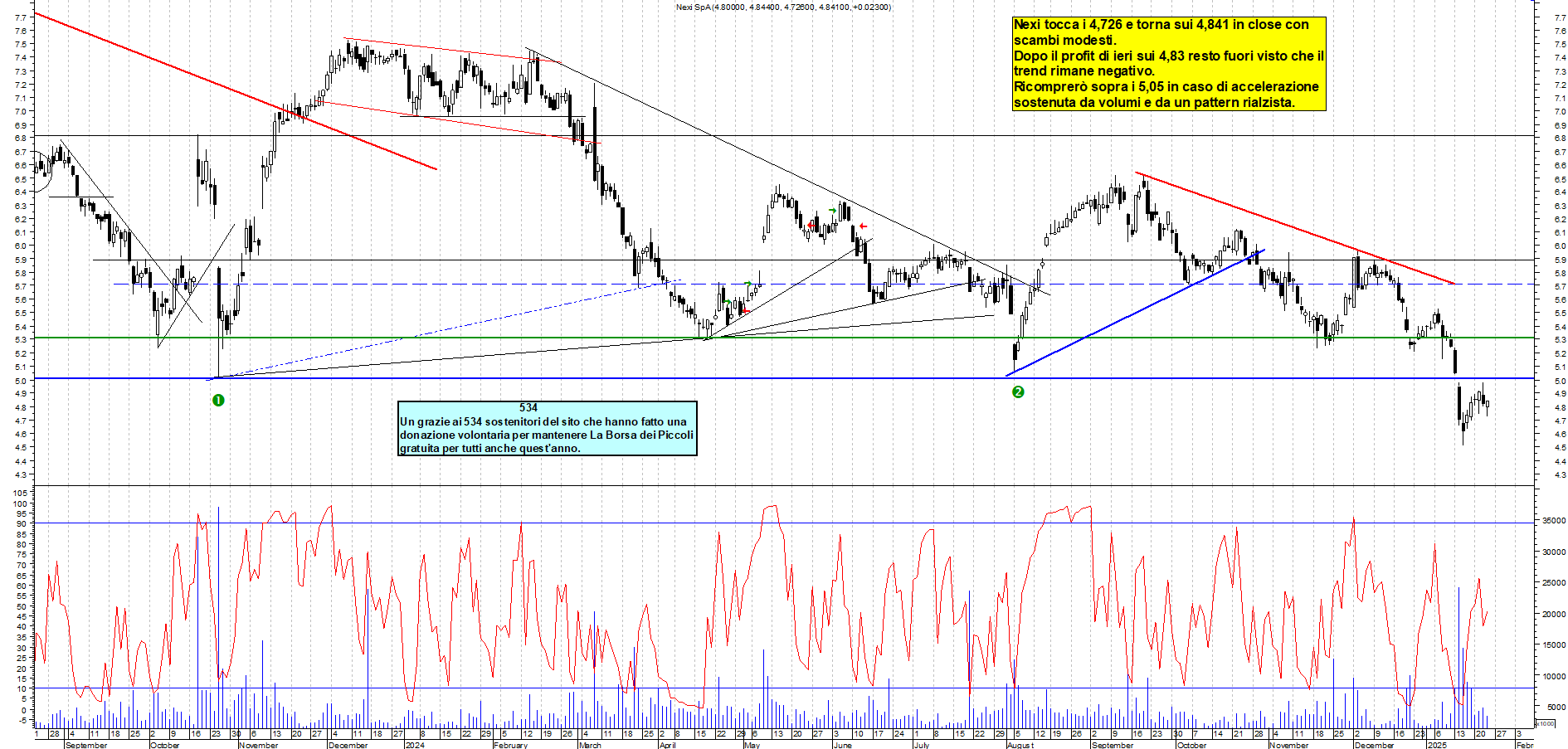This screenshot has height=749, width=1568.
Task: Click the 5.0 label on right price axis
Action: click(1561, 381)
